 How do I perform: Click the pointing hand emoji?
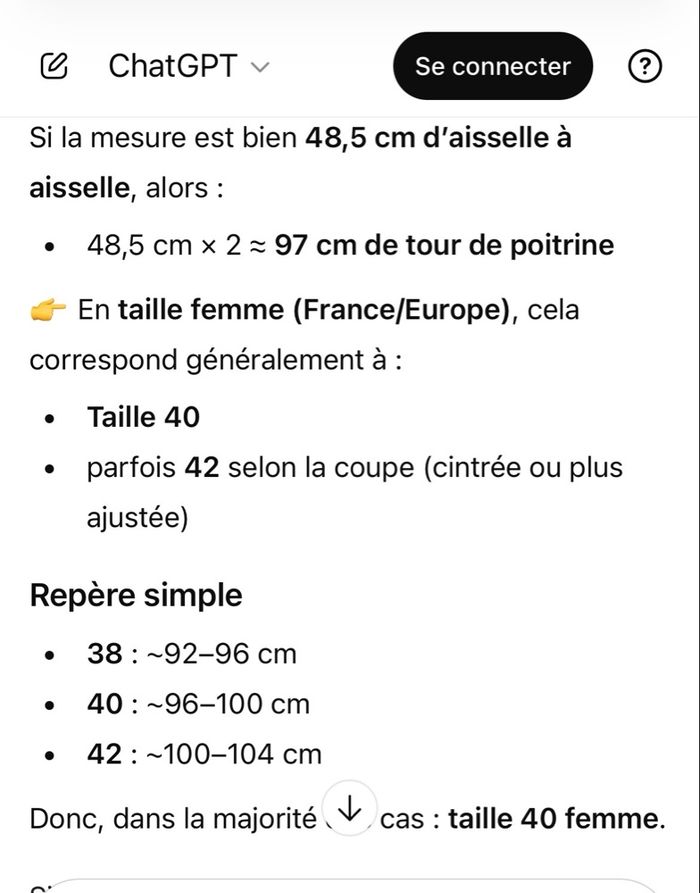pyautogui.click(x=48, y=310)
